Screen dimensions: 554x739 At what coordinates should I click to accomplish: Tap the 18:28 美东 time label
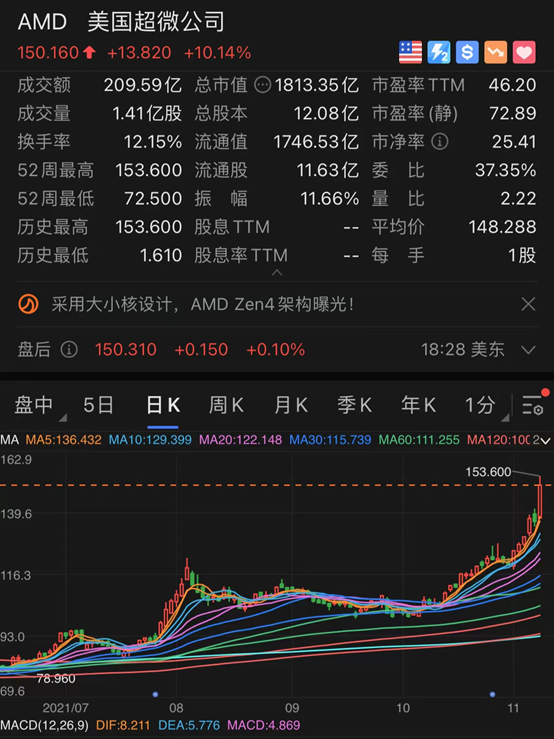pyautogui.click(x=463, y=350)
